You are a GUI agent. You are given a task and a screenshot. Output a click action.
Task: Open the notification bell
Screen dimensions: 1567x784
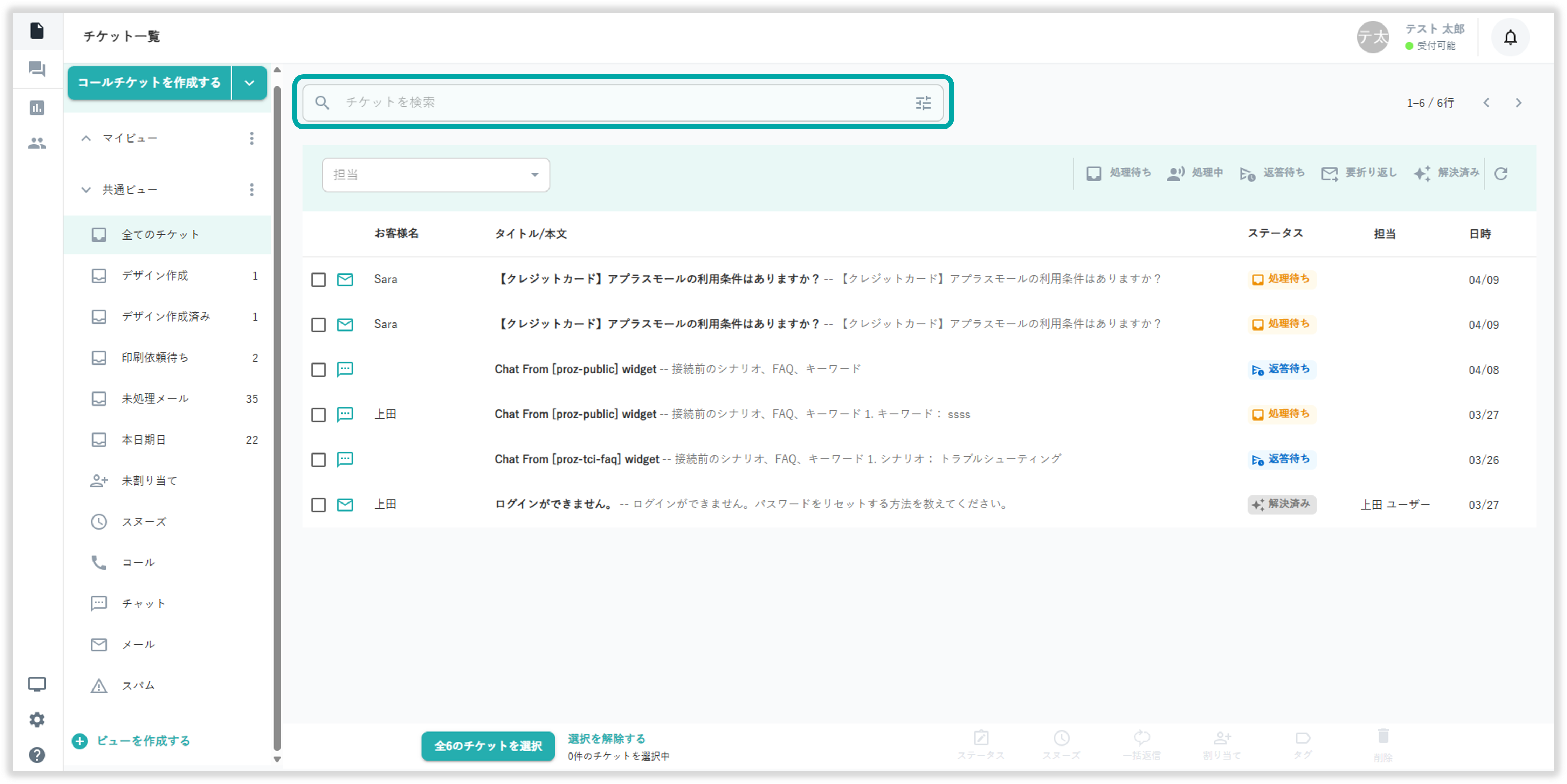click(x=1510, y=38)
